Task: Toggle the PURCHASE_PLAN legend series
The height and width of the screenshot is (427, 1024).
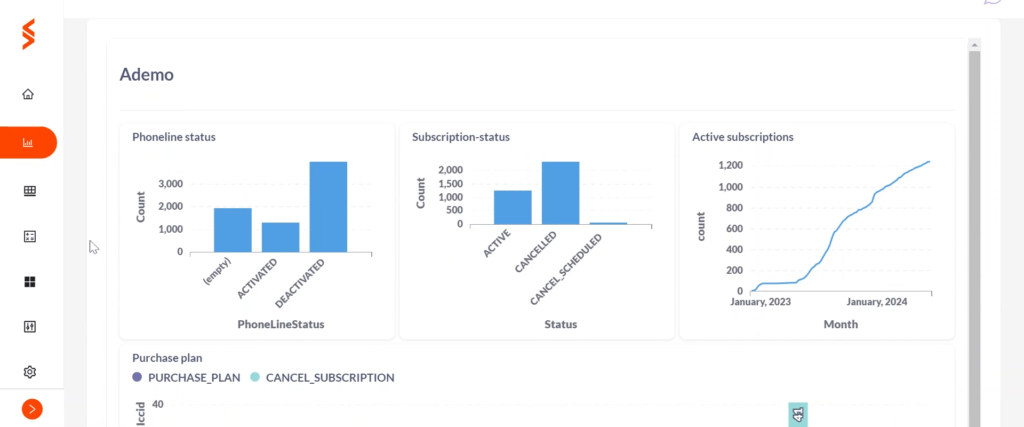Action: [186, 377]
